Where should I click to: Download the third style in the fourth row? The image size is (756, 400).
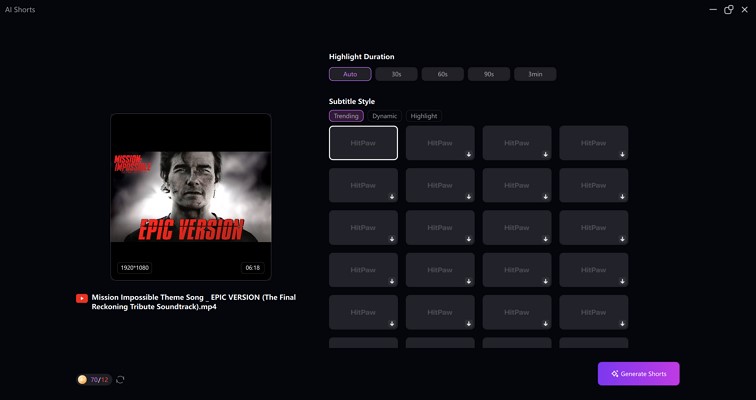click(545, 281)
